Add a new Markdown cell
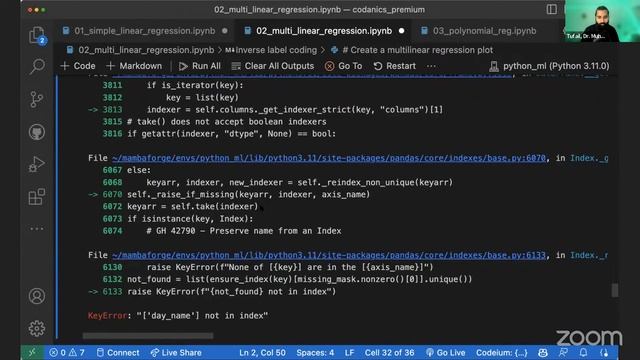640x360 pixels. (134, 66)
